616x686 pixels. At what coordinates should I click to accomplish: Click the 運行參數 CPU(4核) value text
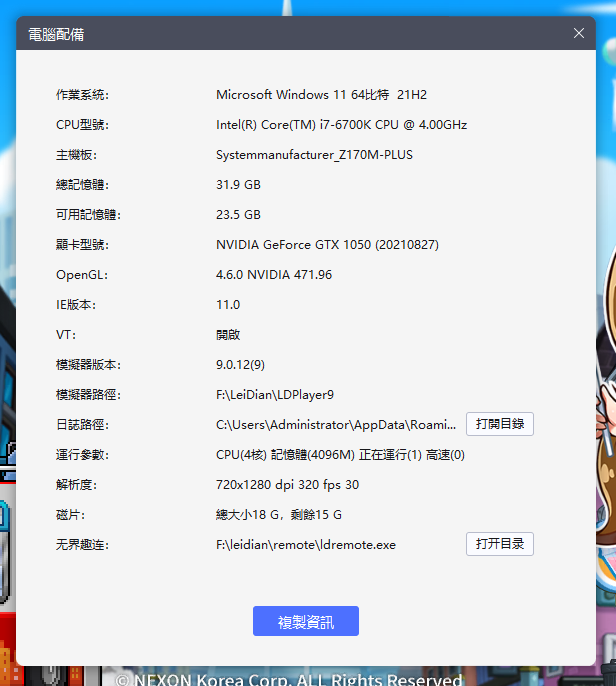point(340,455)
